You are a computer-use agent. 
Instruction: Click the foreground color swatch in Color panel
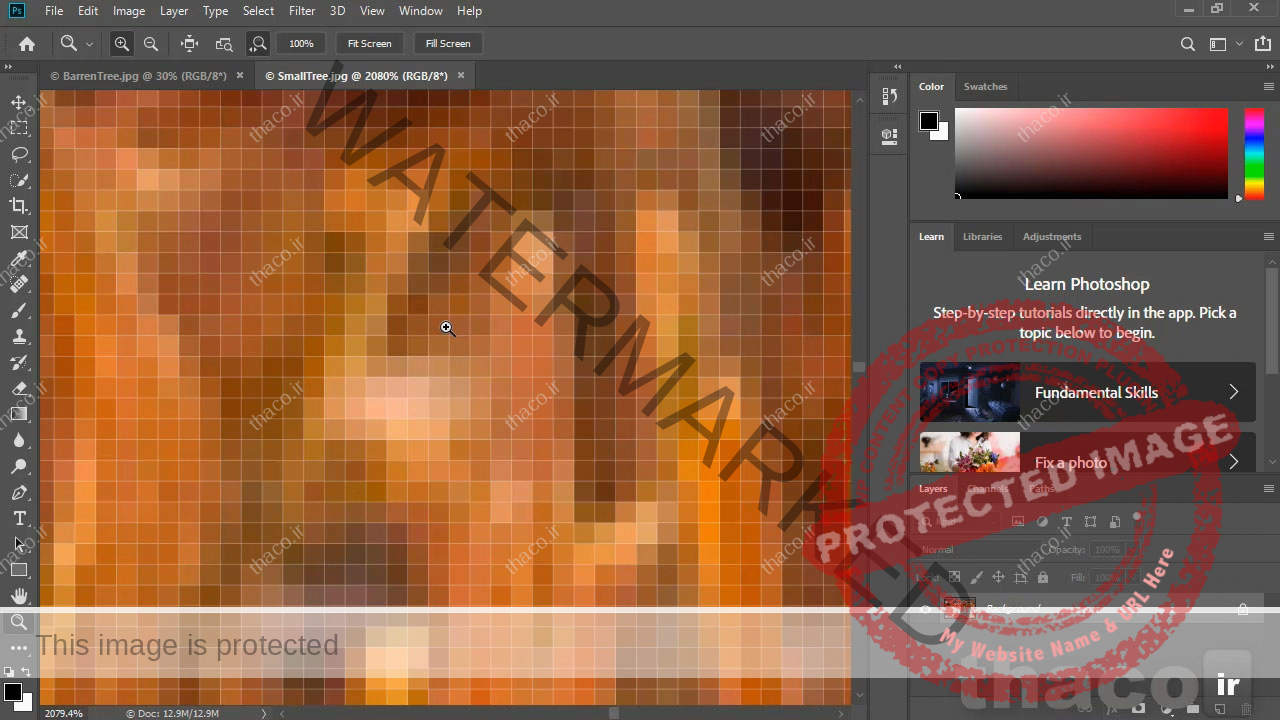pos(929,121)
